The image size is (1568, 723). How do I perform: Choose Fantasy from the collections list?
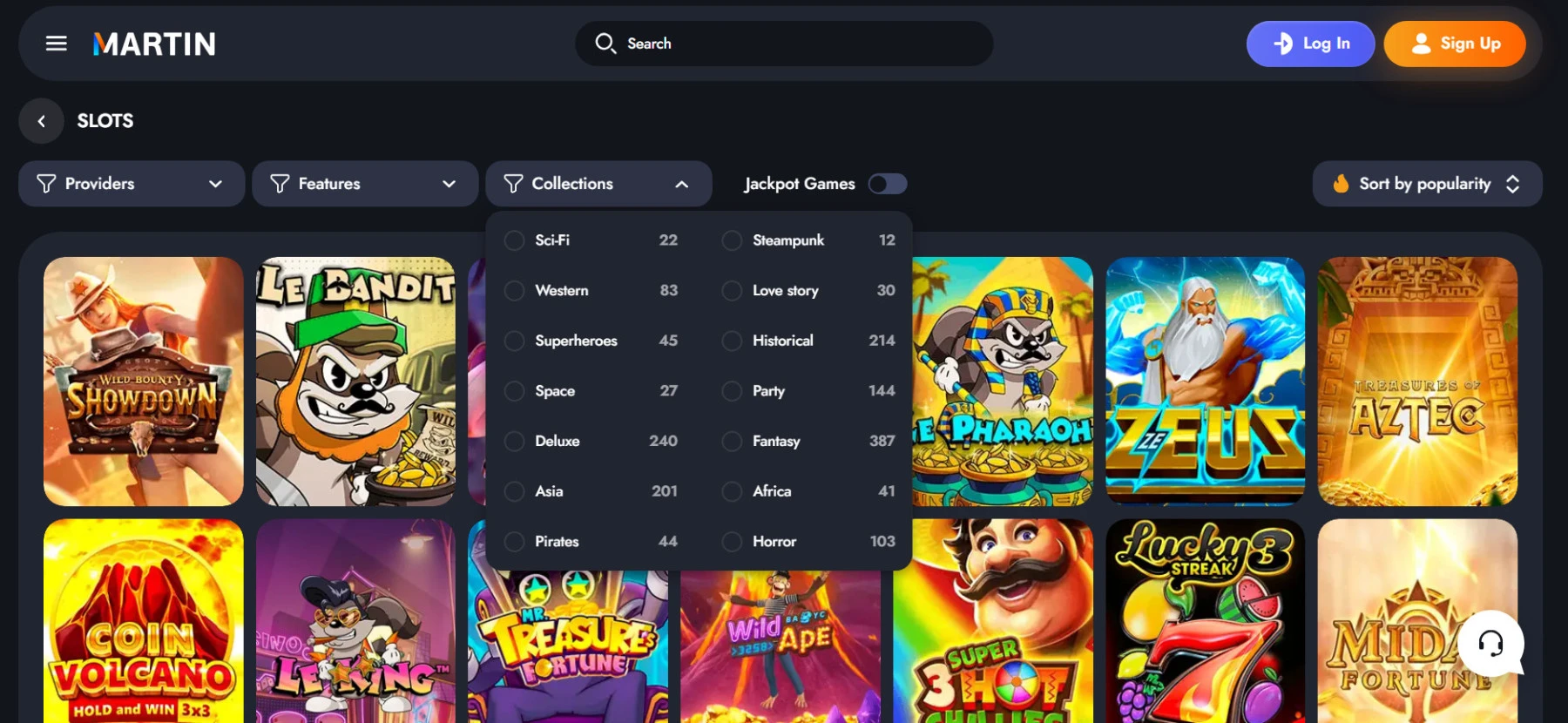click(775, 442)
